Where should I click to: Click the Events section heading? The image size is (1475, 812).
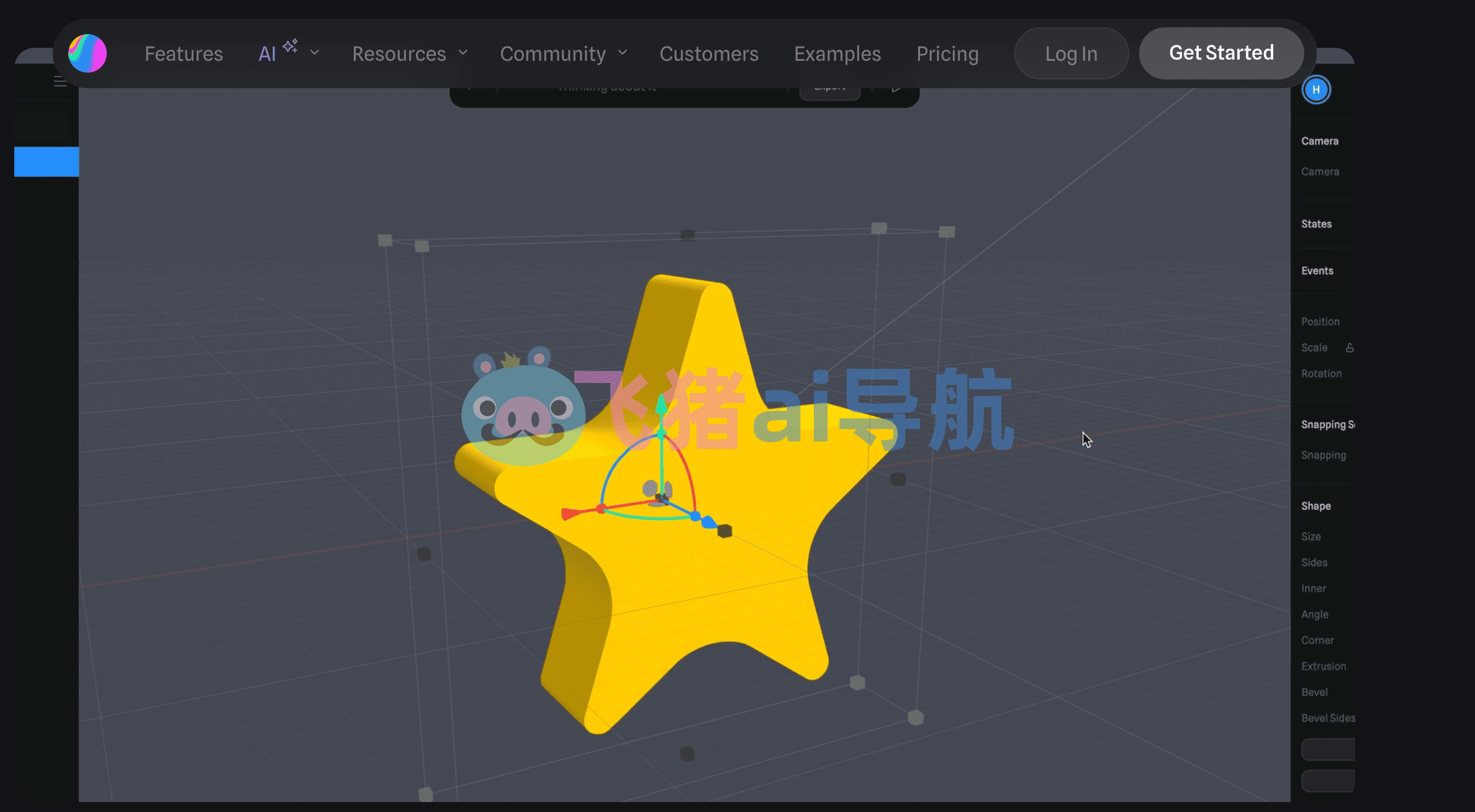click(1317, 271)
